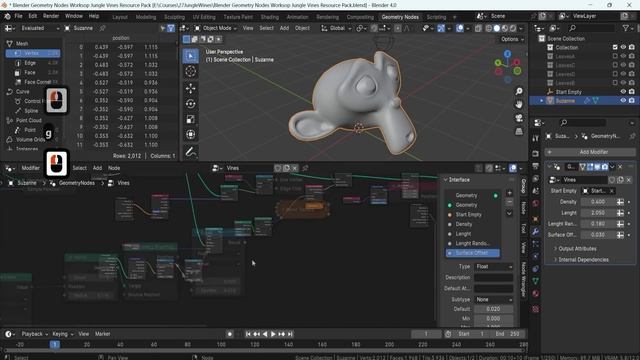Select the Move tool in viewport toolbar
640x360 pixels.
191,89
